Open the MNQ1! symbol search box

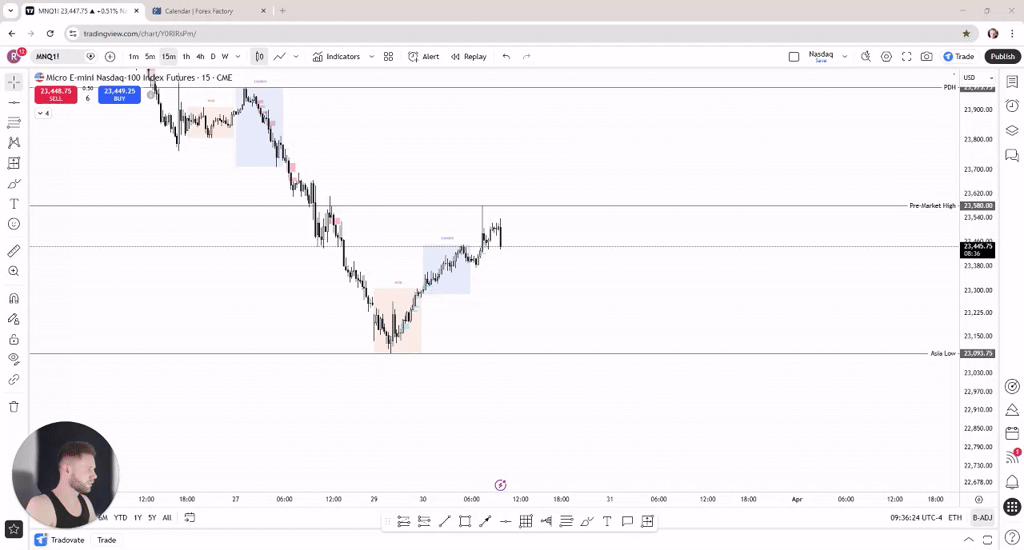[x=57, y=57]
